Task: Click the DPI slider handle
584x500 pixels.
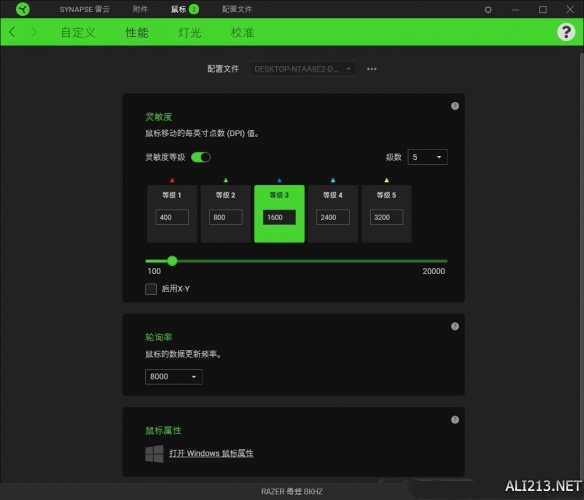Action: pos(172,261)
